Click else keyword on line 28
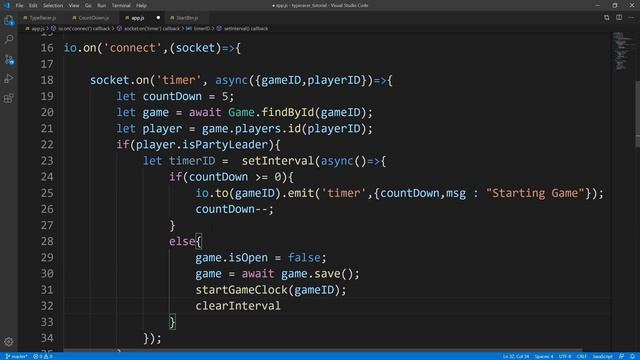Image resolution: width=640 pixels, height=360 pixels. 182,241
